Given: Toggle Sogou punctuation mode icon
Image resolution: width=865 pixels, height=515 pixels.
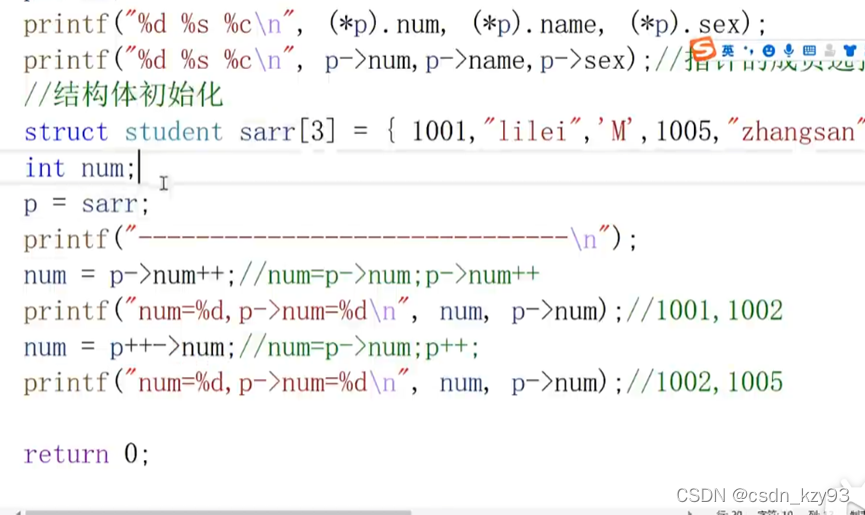Looking at the screenshot, I should [x=748, y=51].
